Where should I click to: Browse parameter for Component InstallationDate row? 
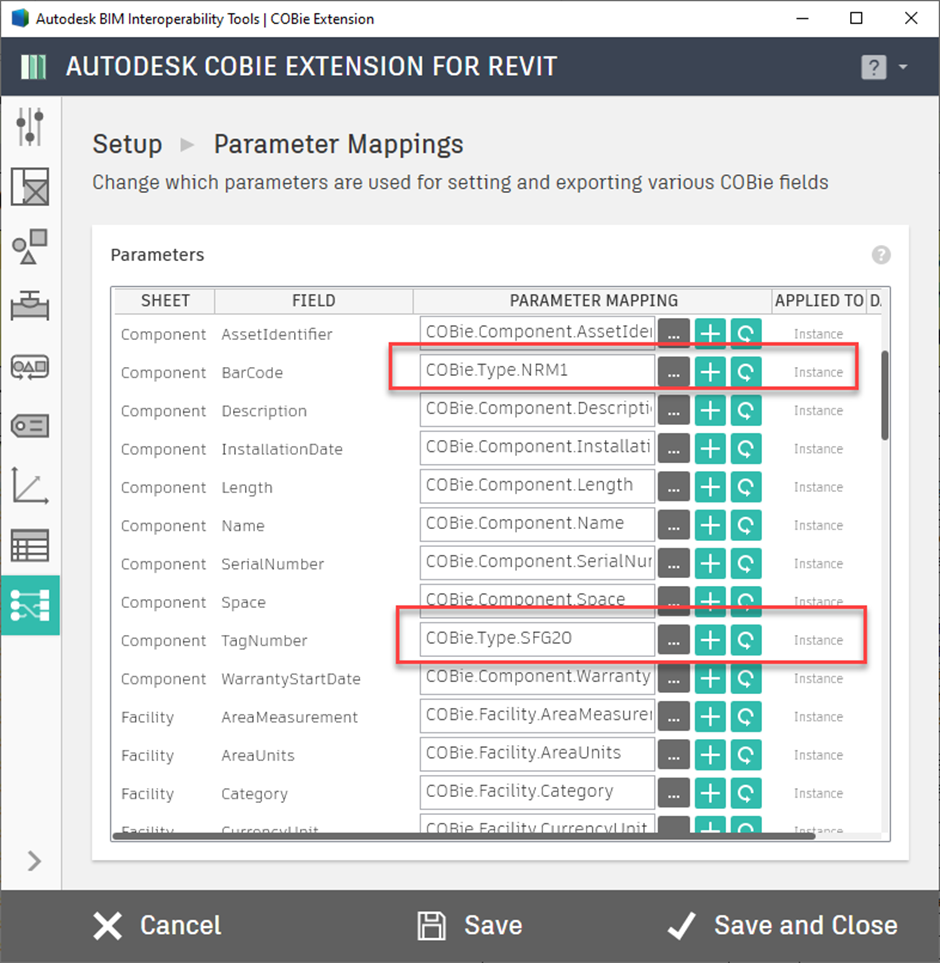pos(674,448)
